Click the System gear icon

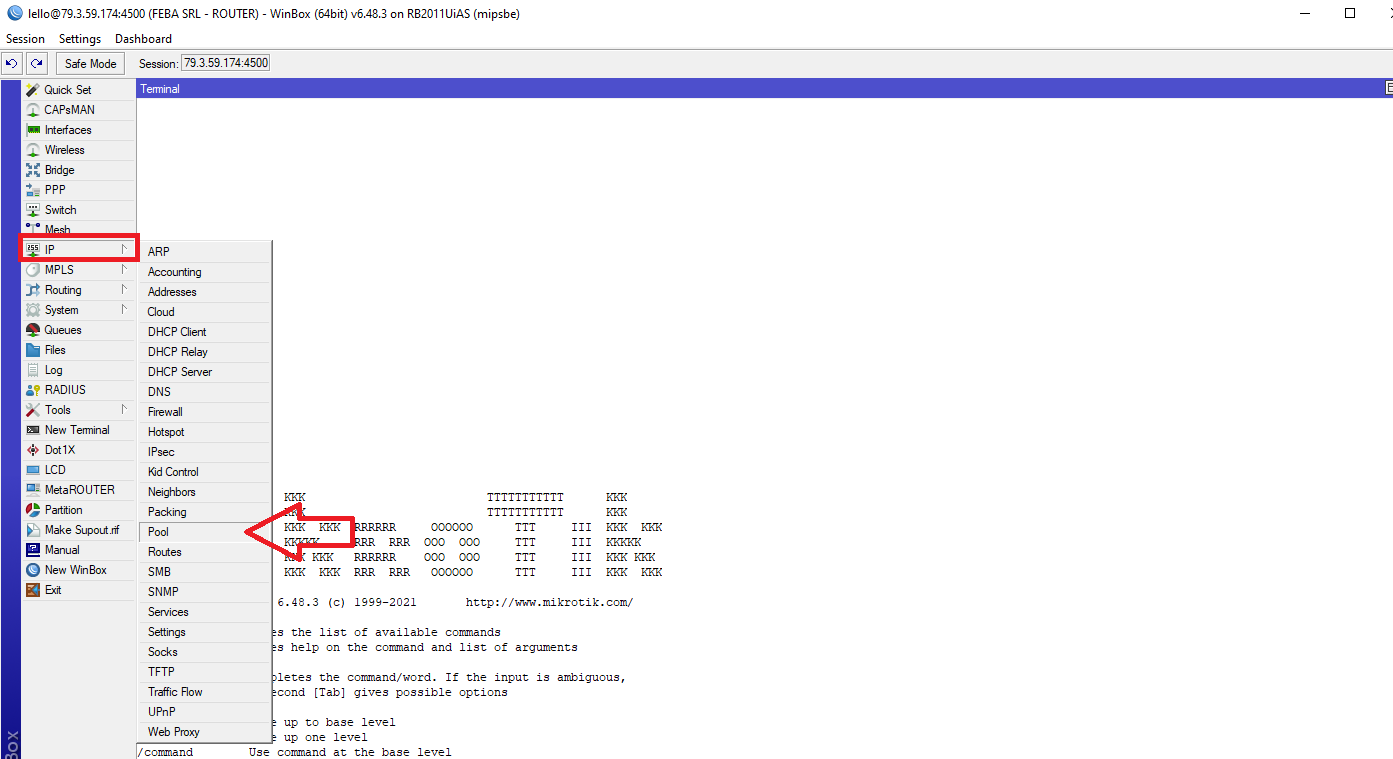point(33,310)
